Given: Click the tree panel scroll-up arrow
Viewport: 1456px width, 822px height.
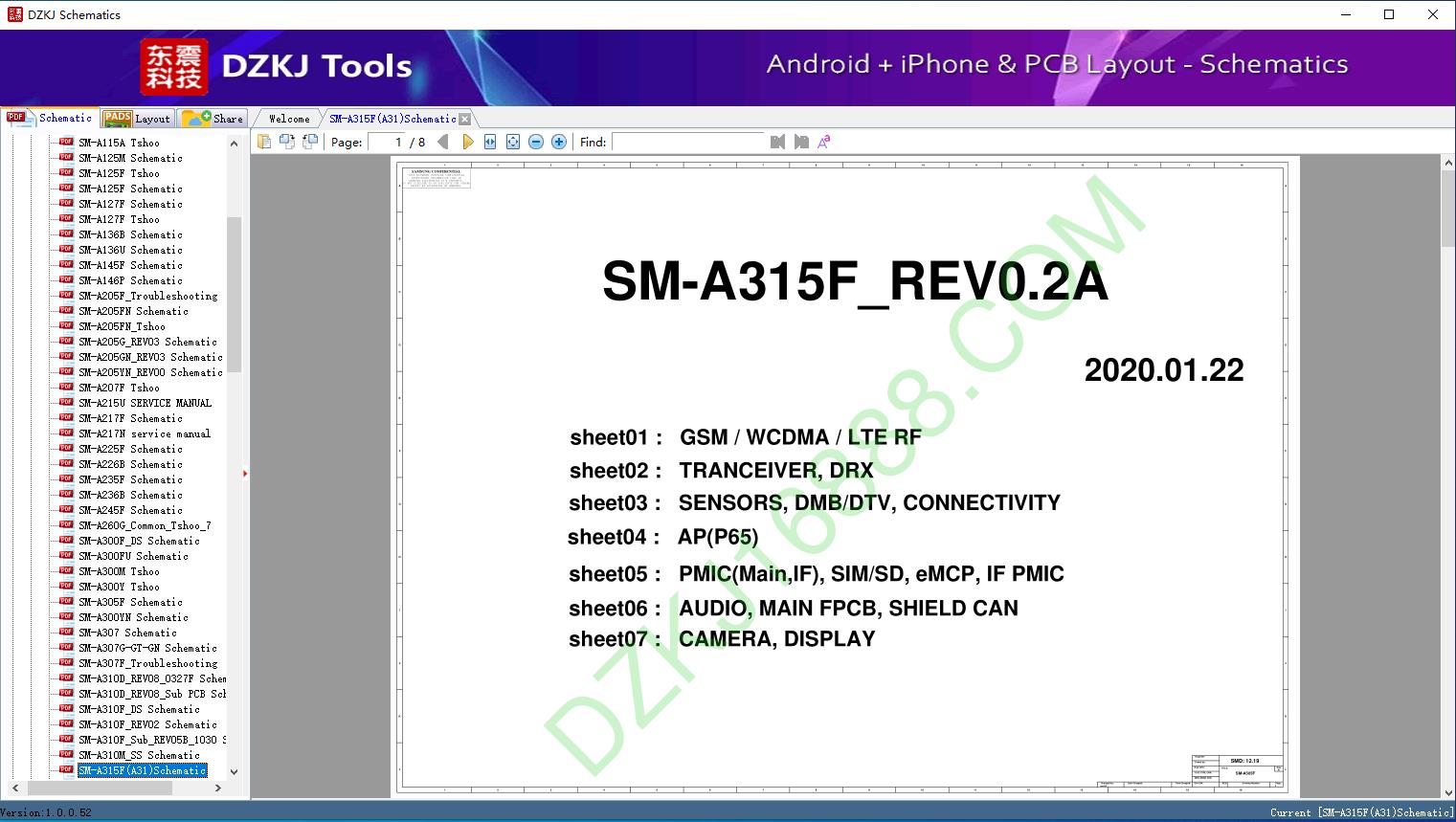Looking at the screenshot, I should point(234,144).
